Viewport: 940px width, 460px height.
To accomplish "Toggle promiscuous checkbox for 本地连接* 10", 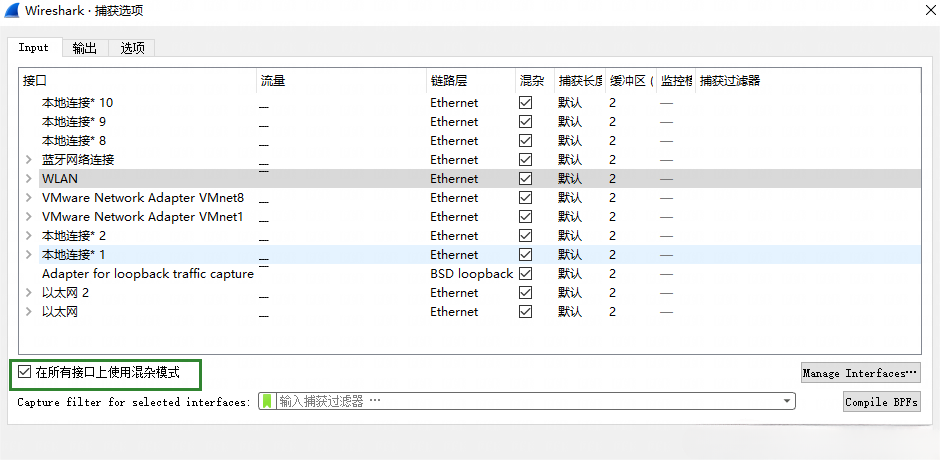I will click(x=526, y=103).
